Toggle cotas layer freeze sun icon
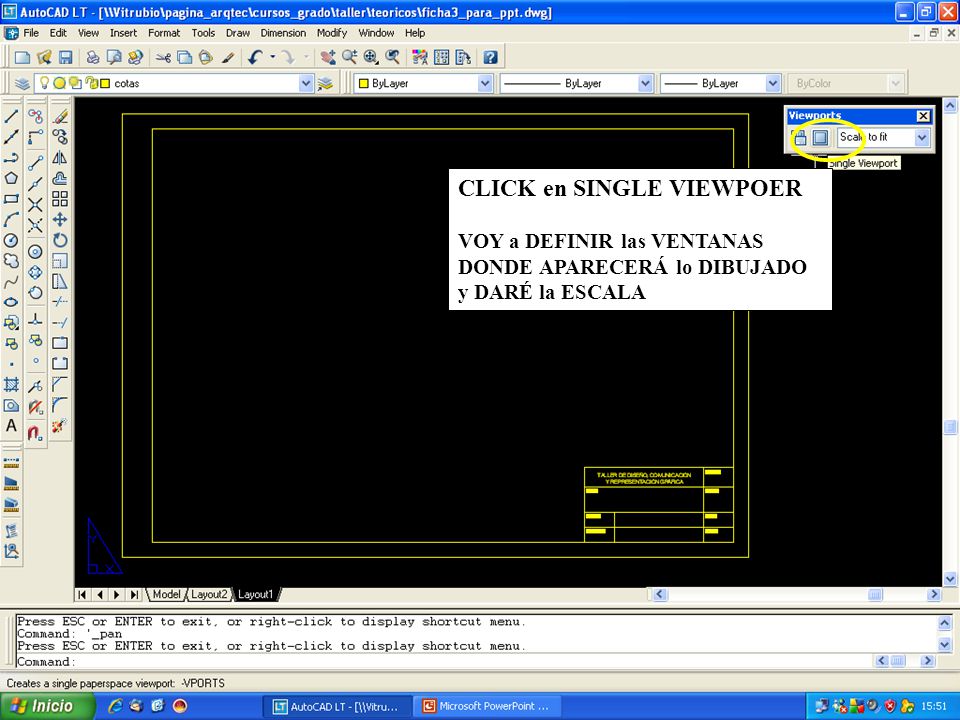Image resolution: width=960 pixels, height=720 pixels. (x=59, y=83)
